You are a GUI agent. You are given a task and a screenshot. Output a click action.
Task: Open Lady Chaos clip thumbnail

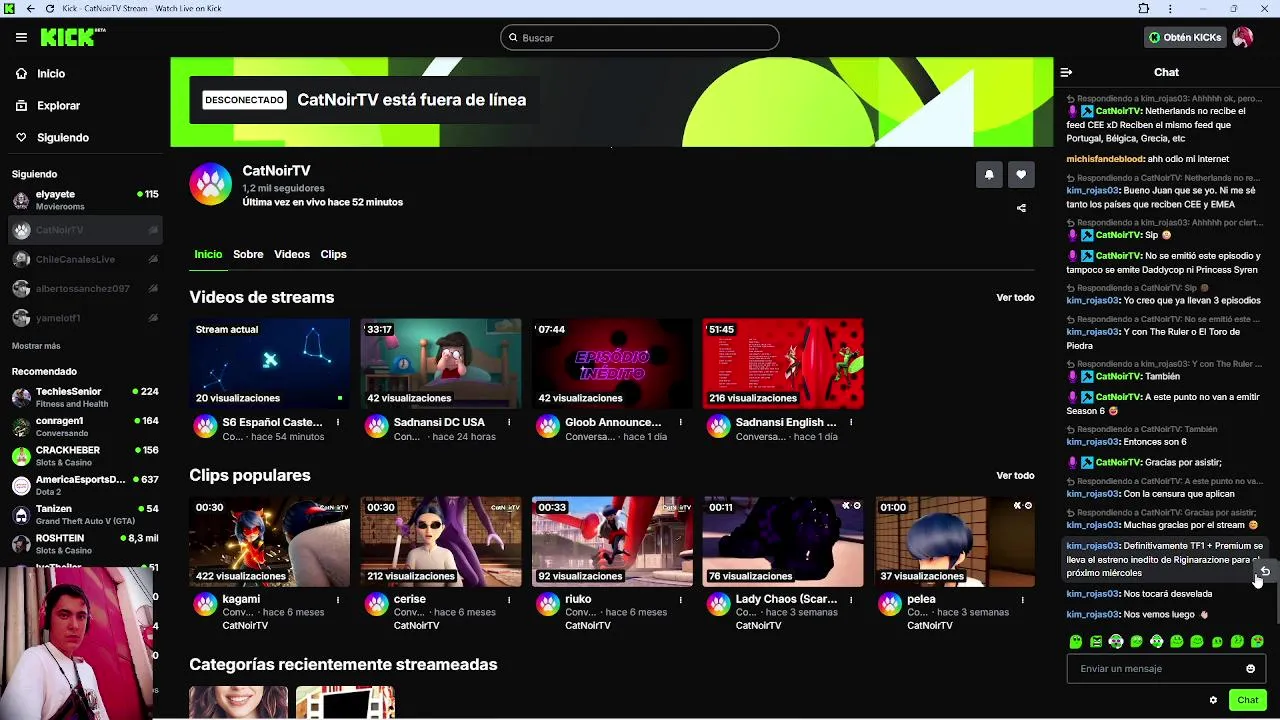(x=783, y=541)
